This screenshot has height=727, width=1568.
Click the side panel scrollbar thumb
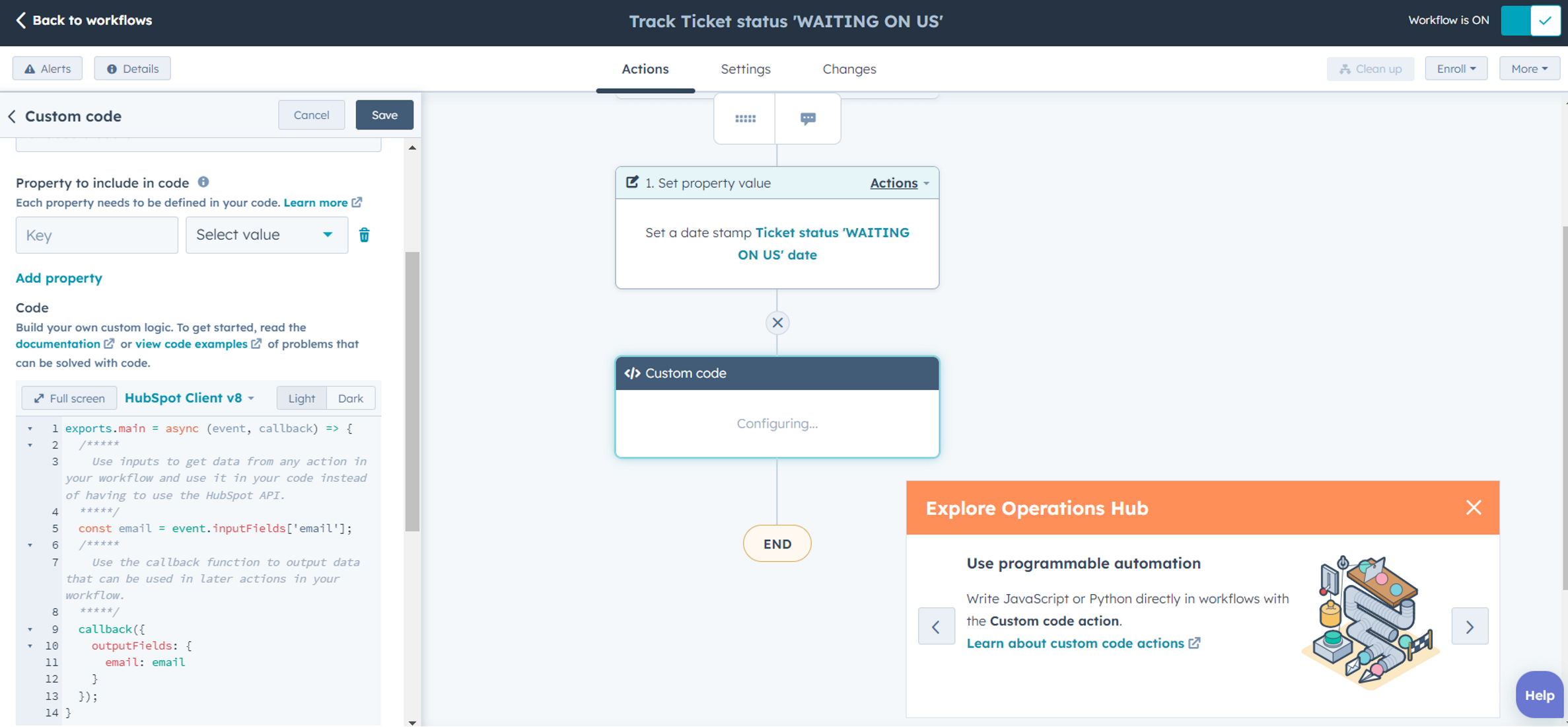pos(412,391)
